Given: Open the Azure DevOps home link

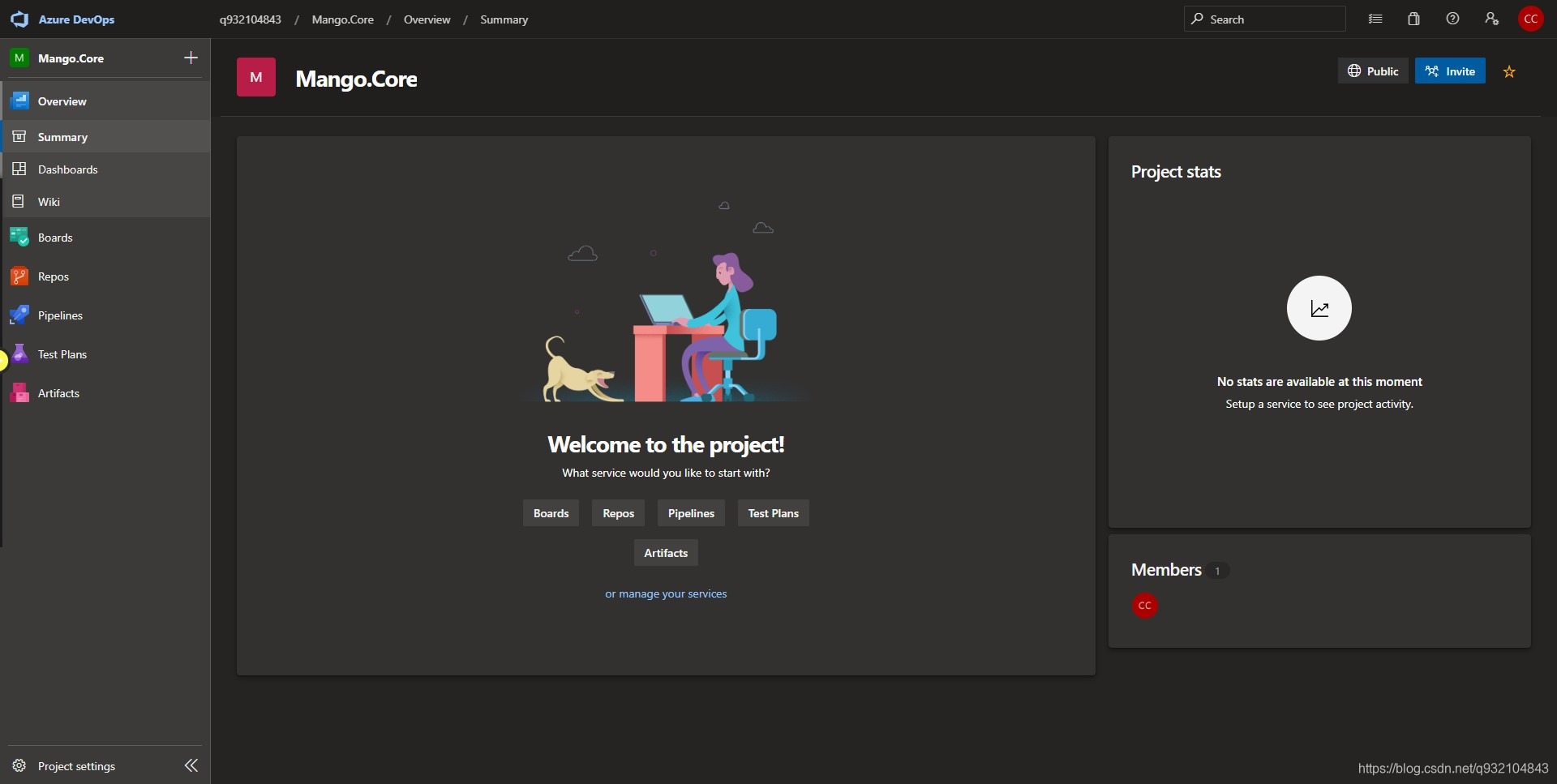Looking at the screenshot, I should click(76, 19).
